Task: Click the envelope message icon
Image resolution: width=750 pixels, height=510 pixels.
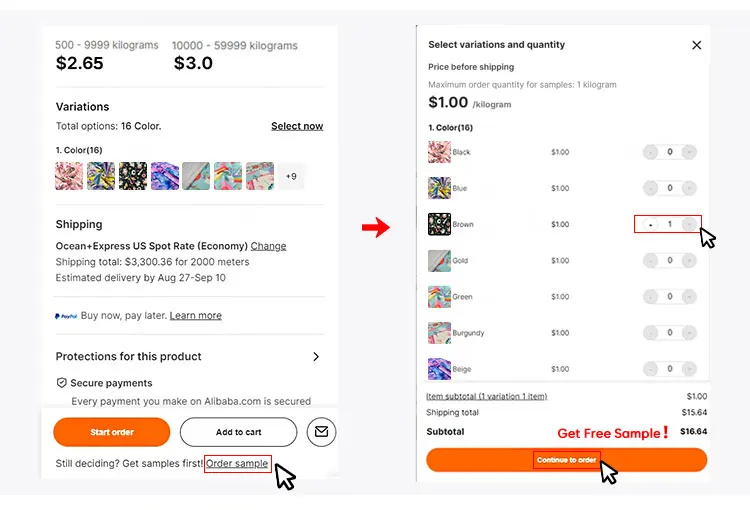Action: click(x=321, y=432)
